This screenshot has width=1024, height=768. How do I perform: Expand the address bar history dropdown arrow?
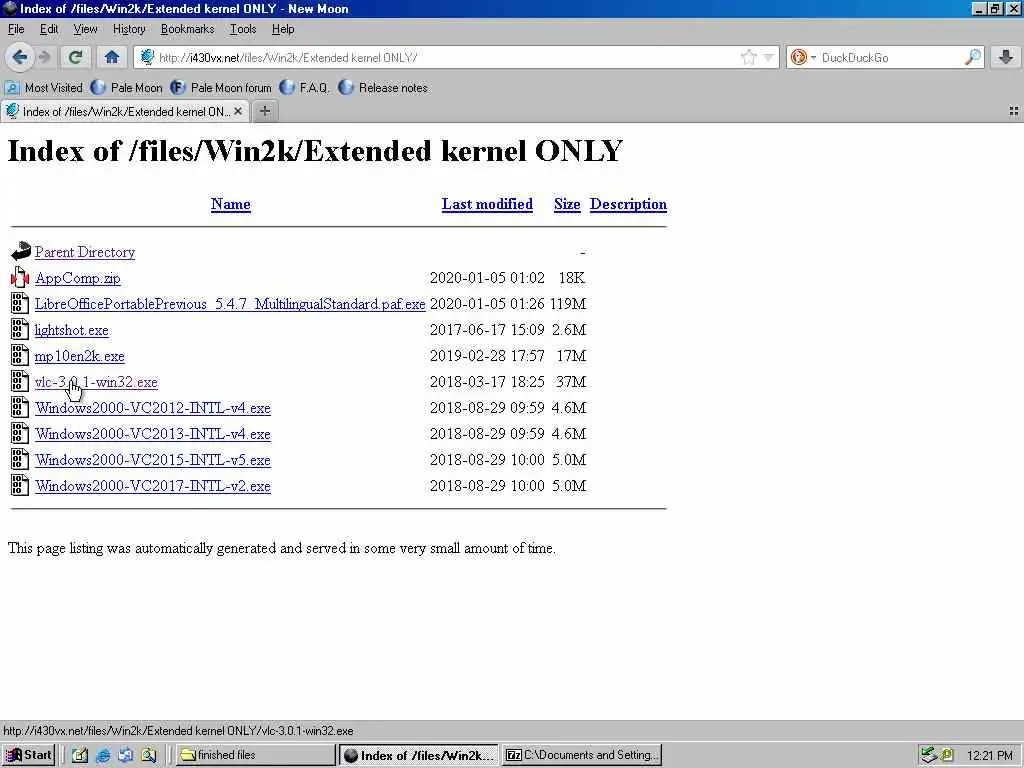click(x=769, y=57)
